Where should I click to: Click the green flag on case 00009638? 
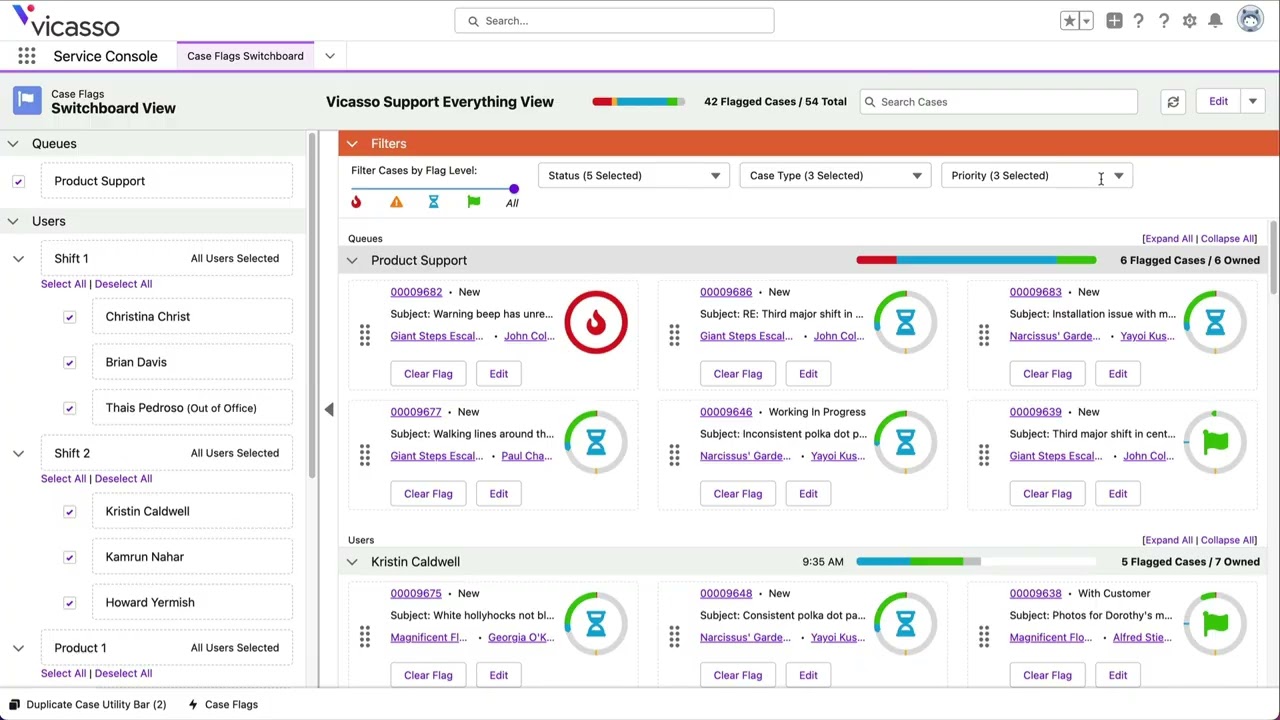coord(1215,624)
